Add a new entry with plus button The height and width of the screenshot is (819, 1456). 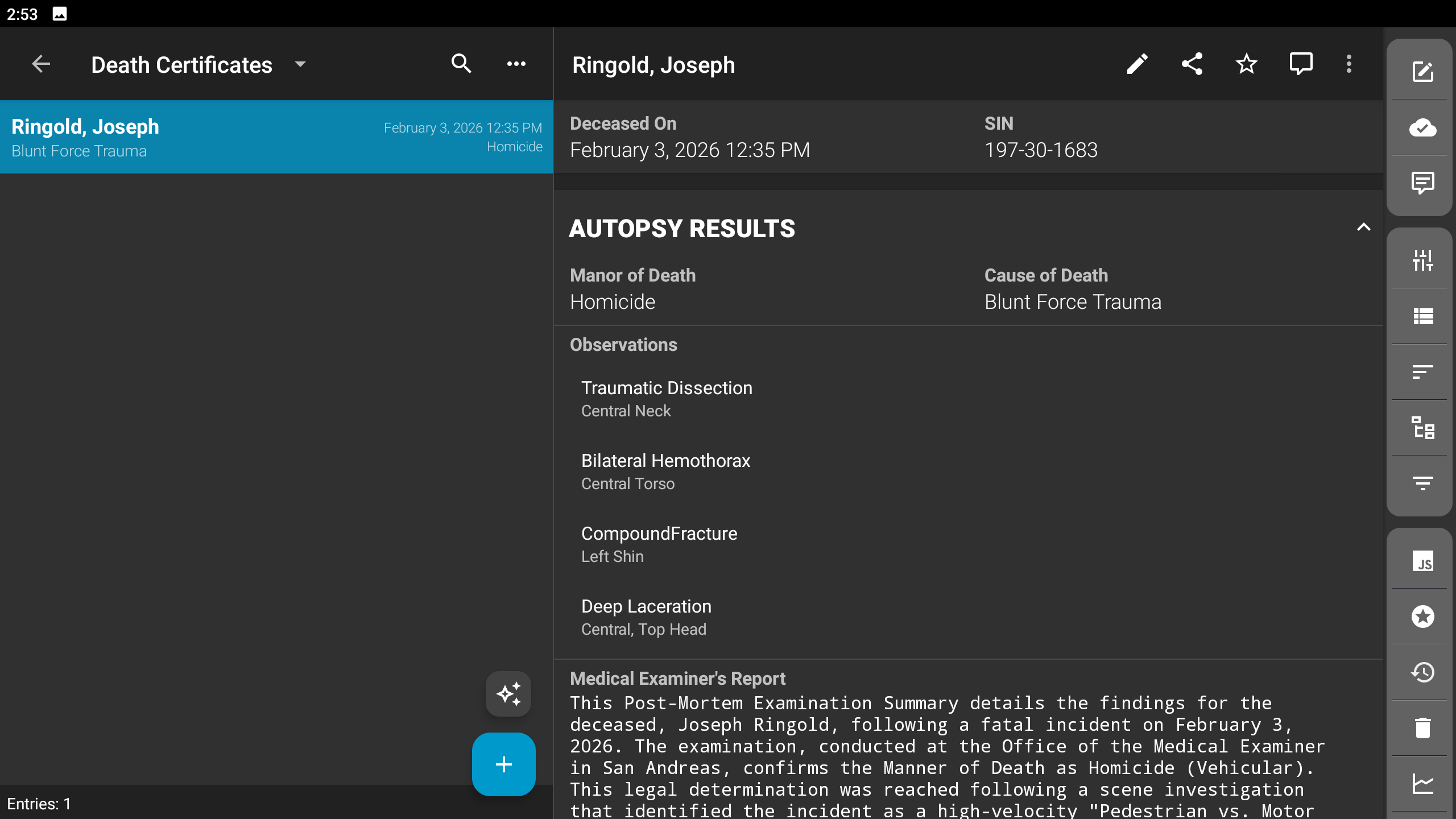point(503,764)
